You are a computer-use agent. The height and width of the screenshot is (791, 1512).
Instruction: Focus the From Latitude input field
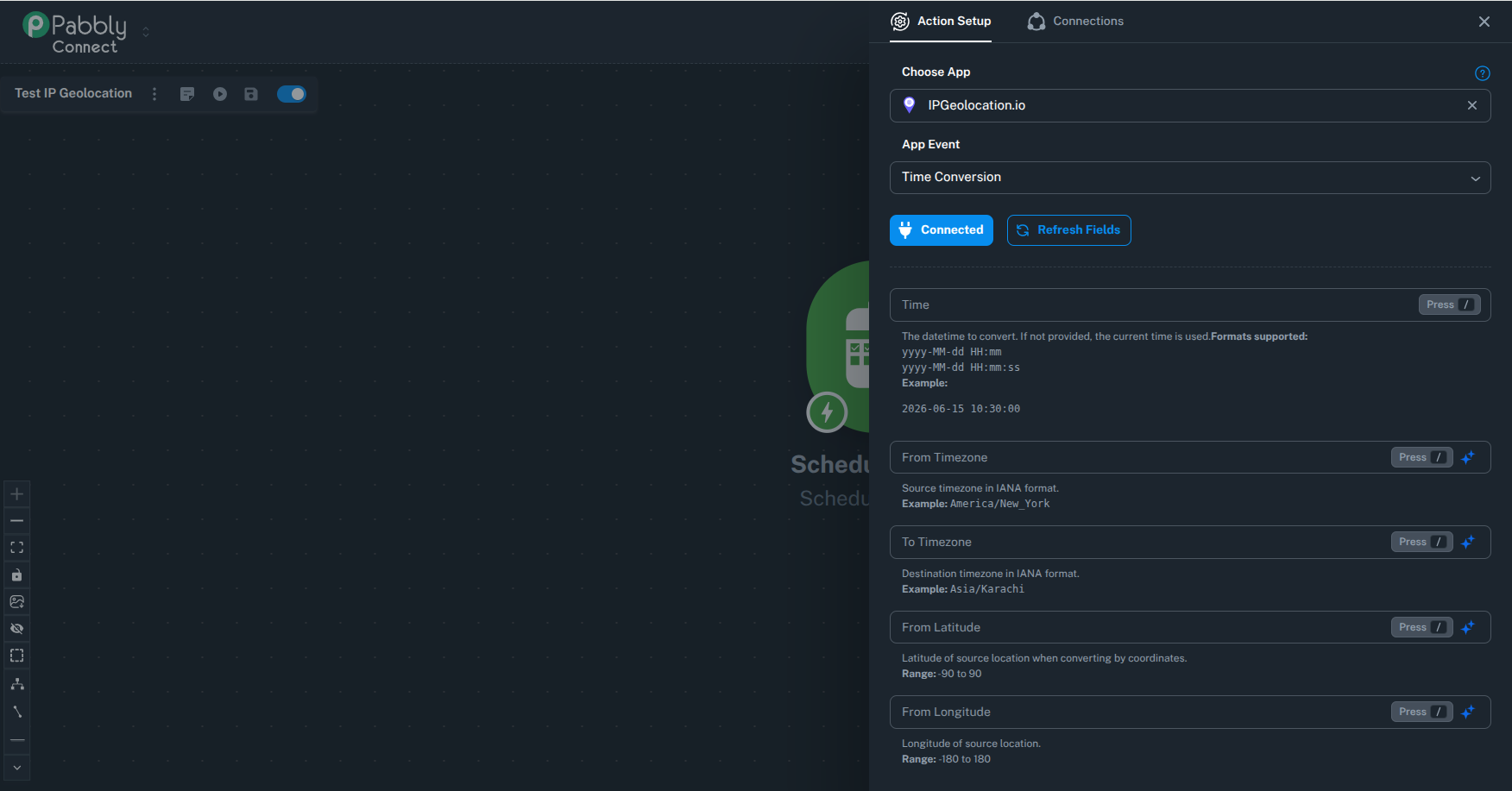coord(1190,627)
